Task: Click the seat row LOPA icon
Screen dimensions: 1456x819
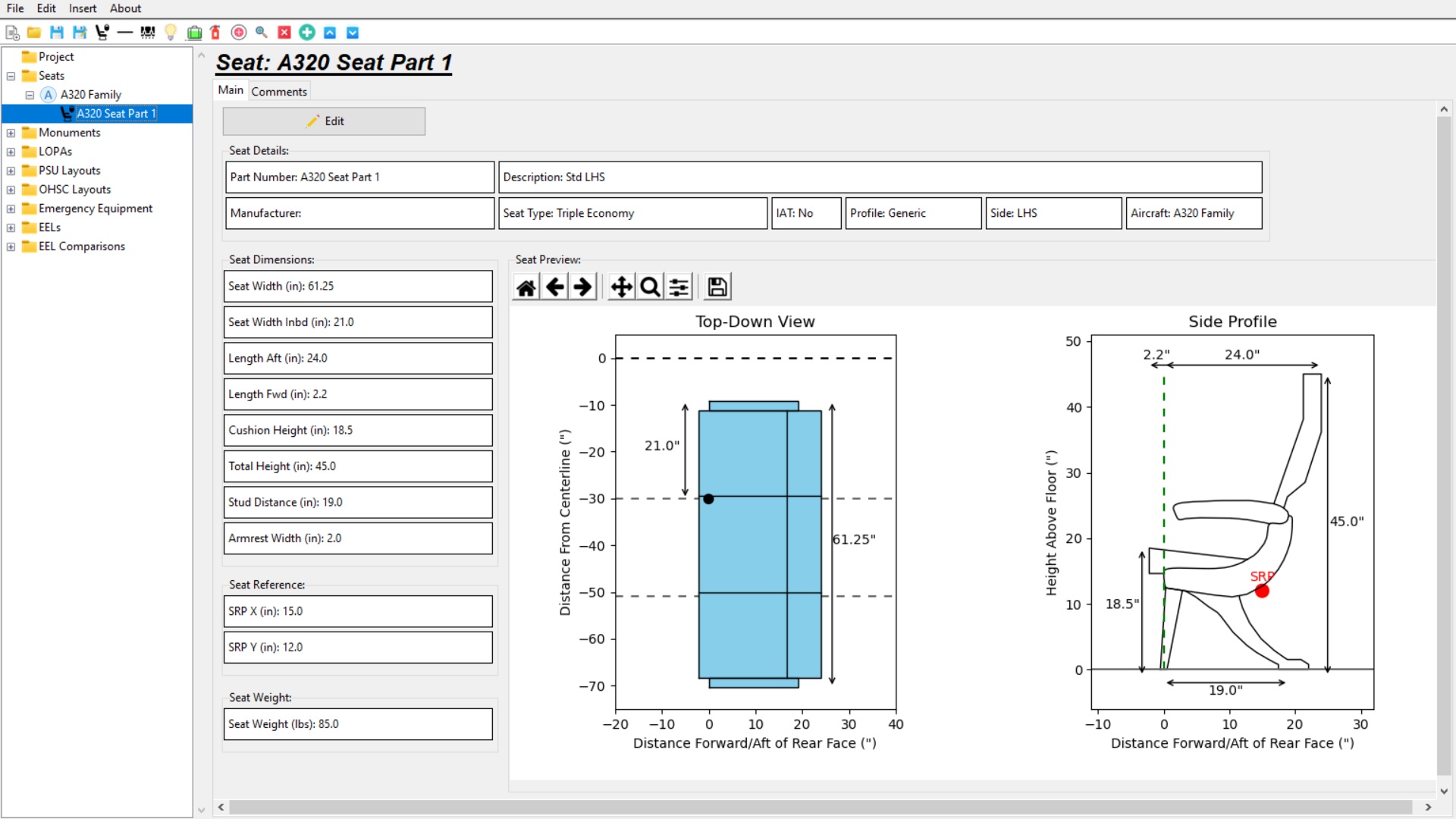Action: [x=148, y=33]
